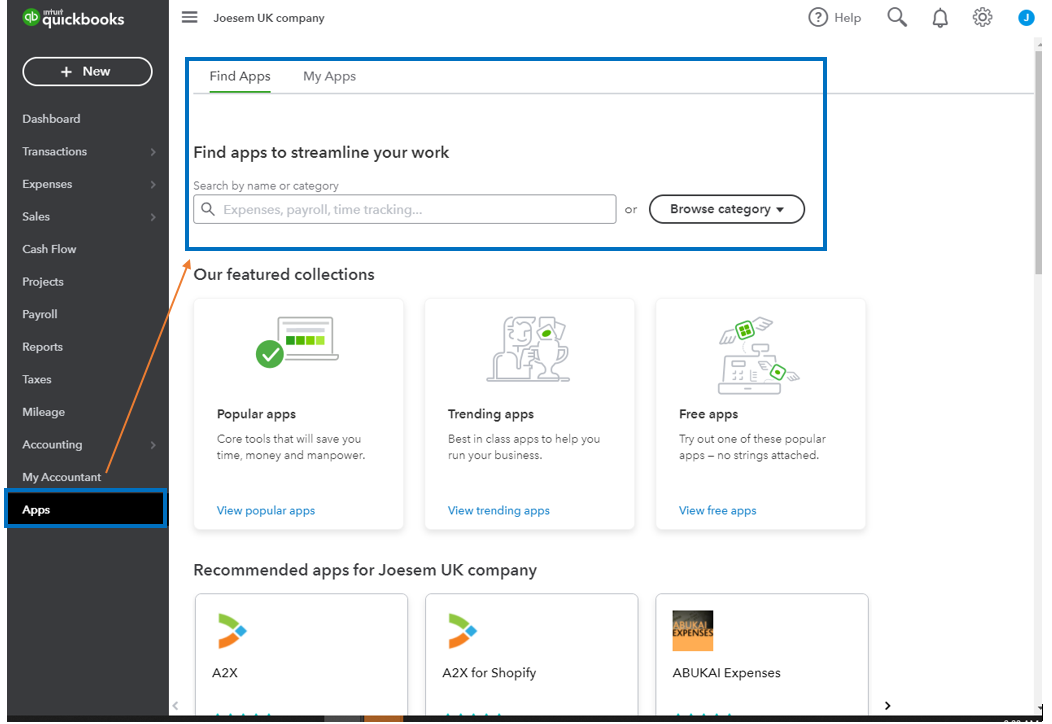Open the notifications bell
This screenshot has height=724, width=1052.
click(940, 18)
